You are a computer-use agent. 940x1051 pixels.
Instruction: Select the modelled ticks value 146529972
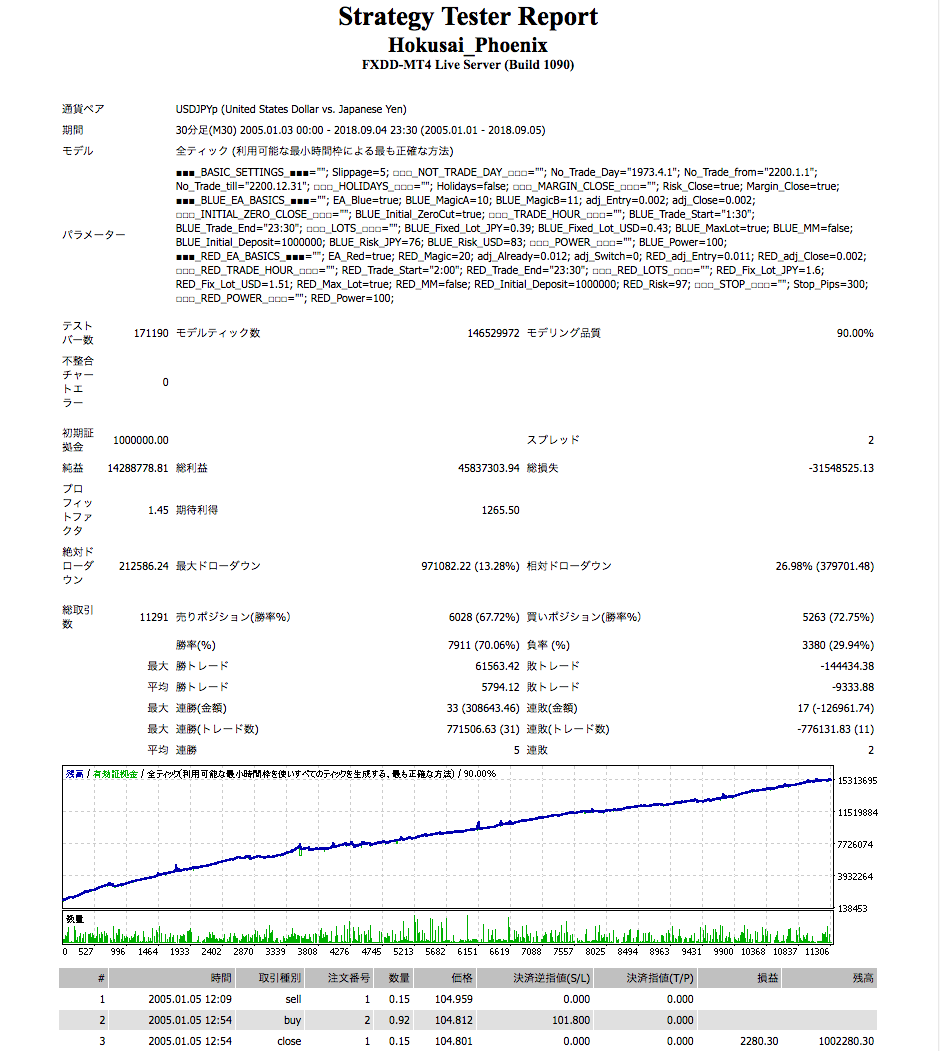[x=493, y=333]
